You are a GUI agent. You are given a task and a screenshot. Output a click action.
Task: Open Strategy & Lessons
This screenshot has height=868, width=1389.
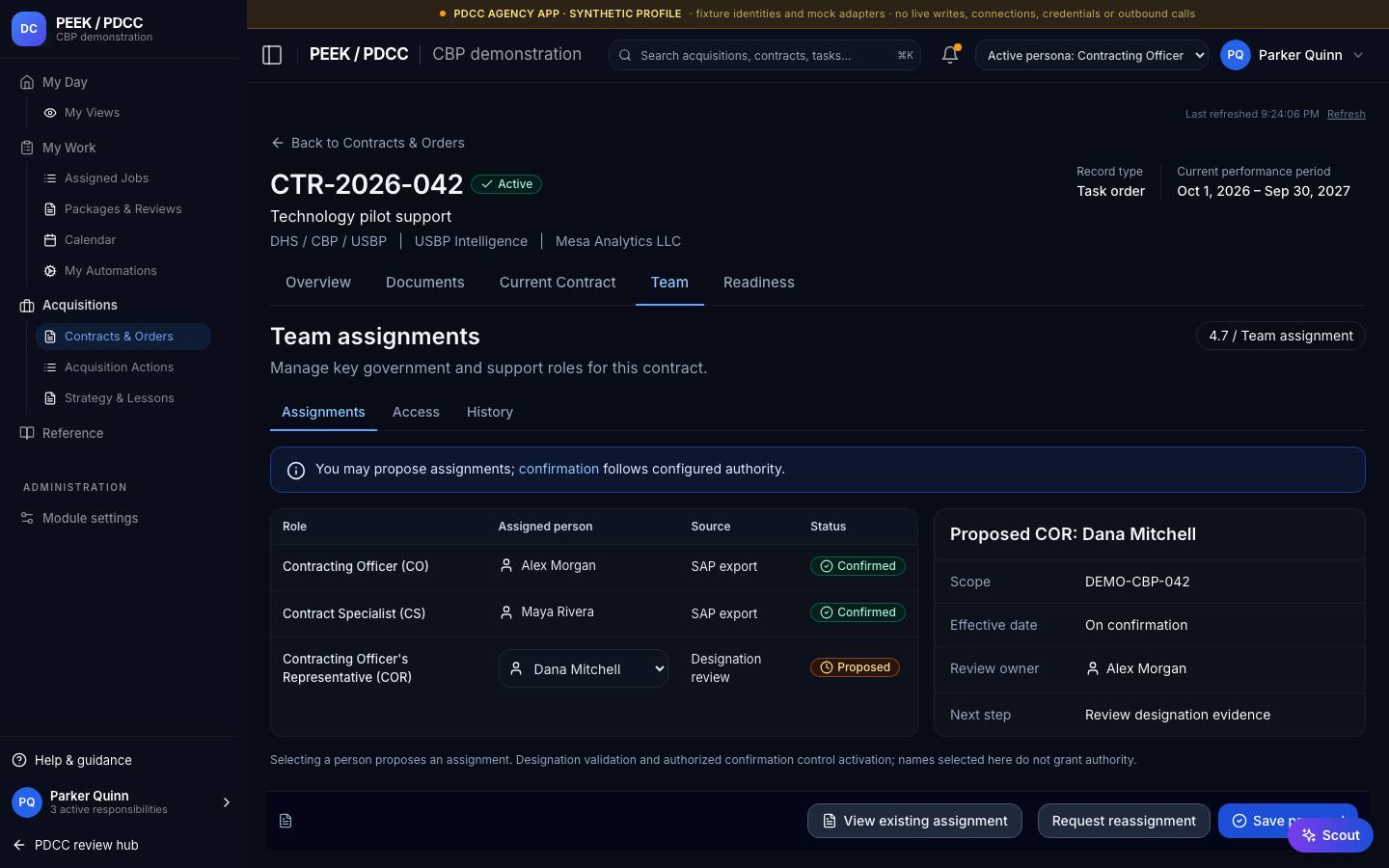(119, 398)
